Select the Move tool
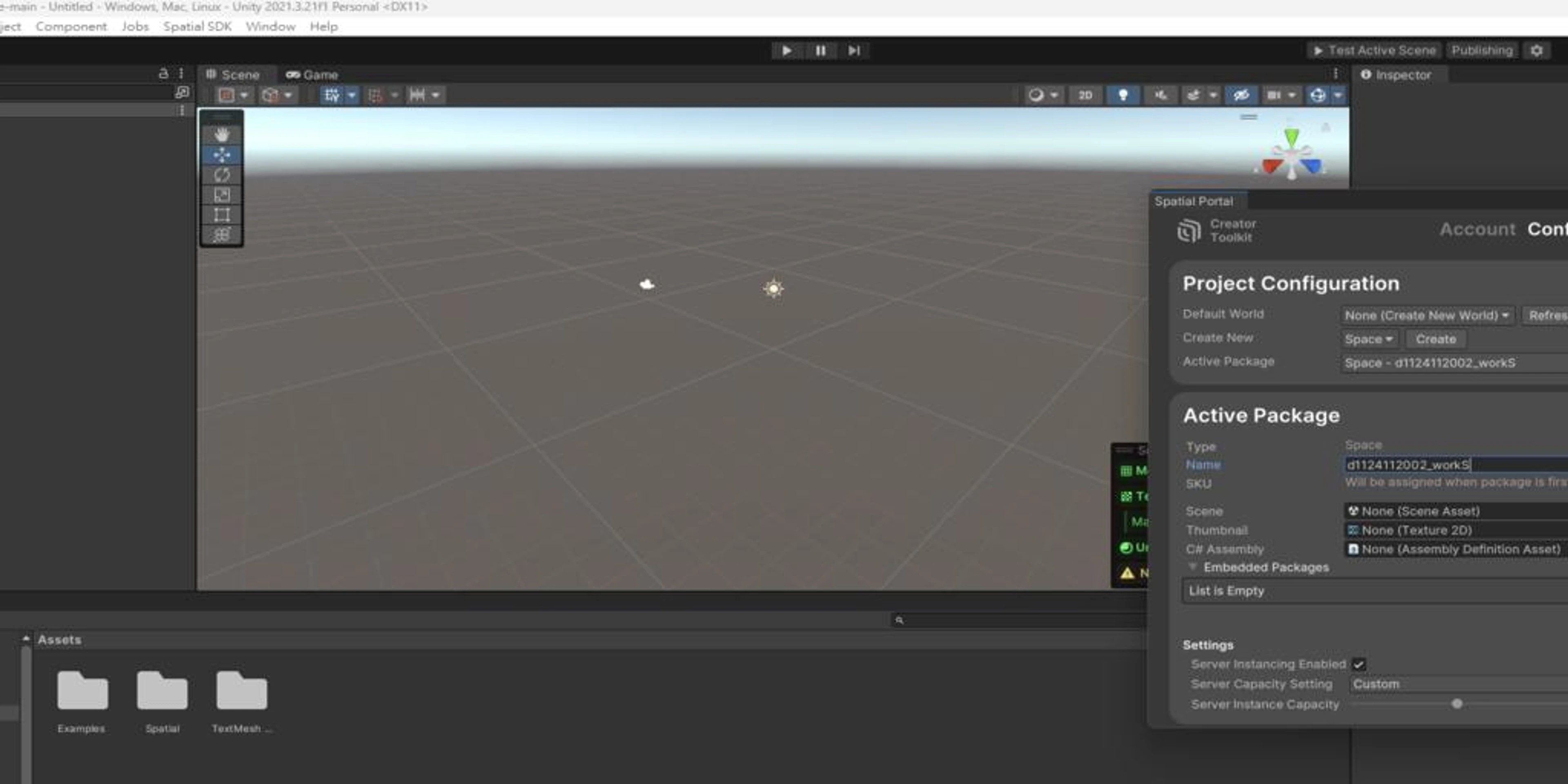The width and height of the screenshot is (1568, 784). [222, 155]
